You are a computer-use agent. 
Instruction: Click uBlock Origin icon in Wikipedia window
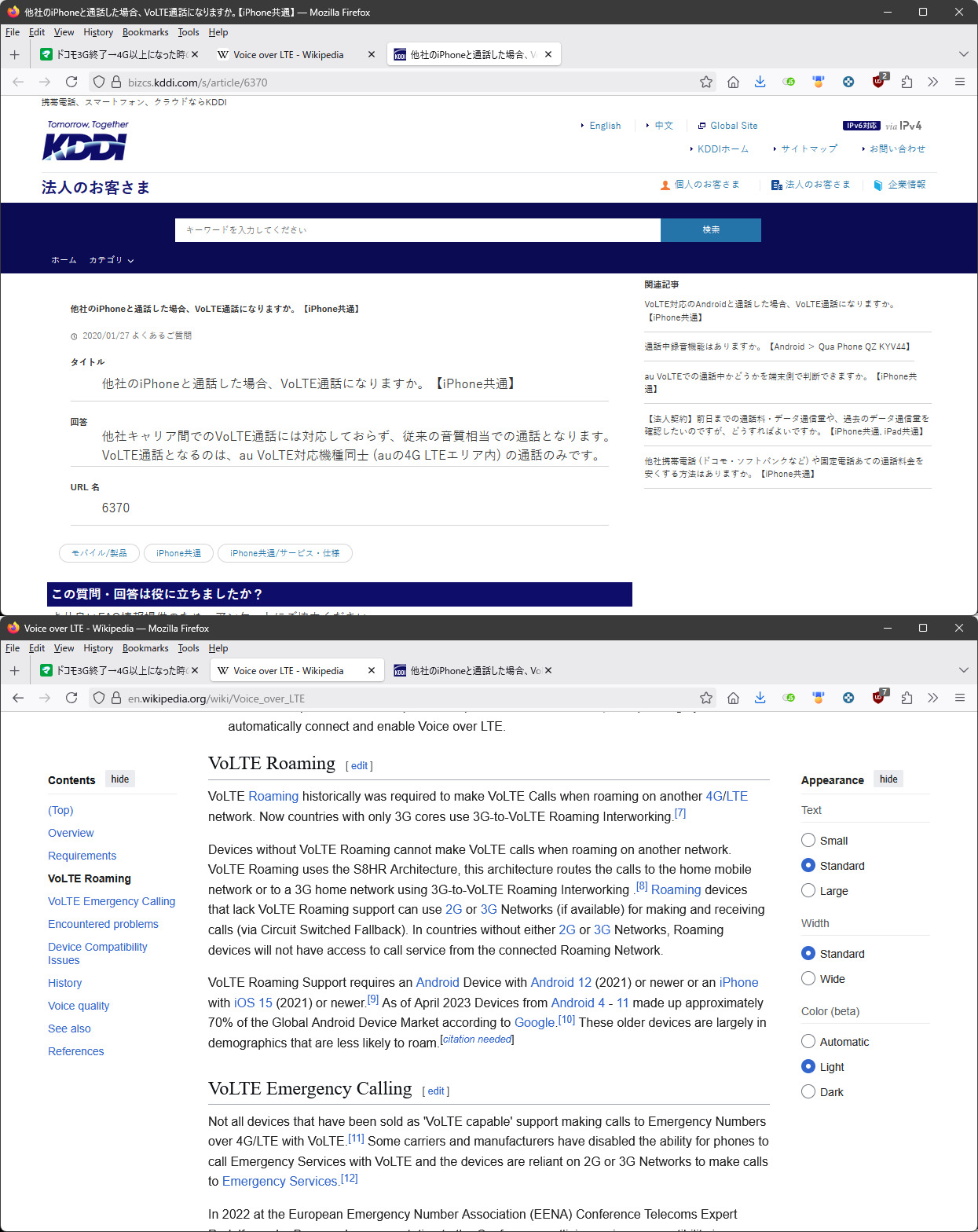pyautogui.click(x=879, y=697)
